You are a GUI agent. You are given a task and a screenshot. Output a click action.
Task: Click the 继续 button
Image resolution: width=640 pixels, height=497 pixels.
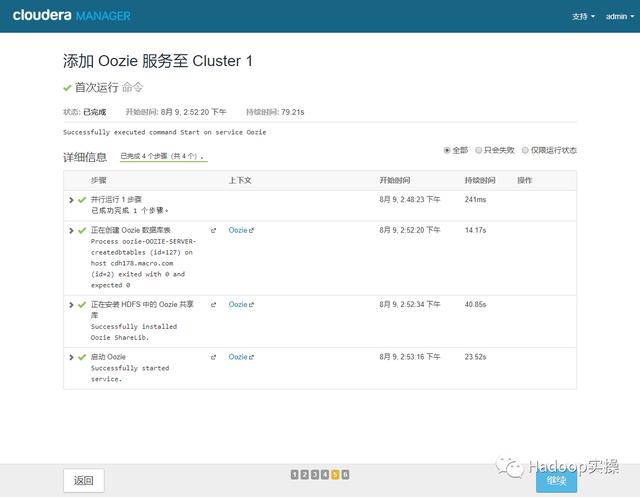point(556,481)
